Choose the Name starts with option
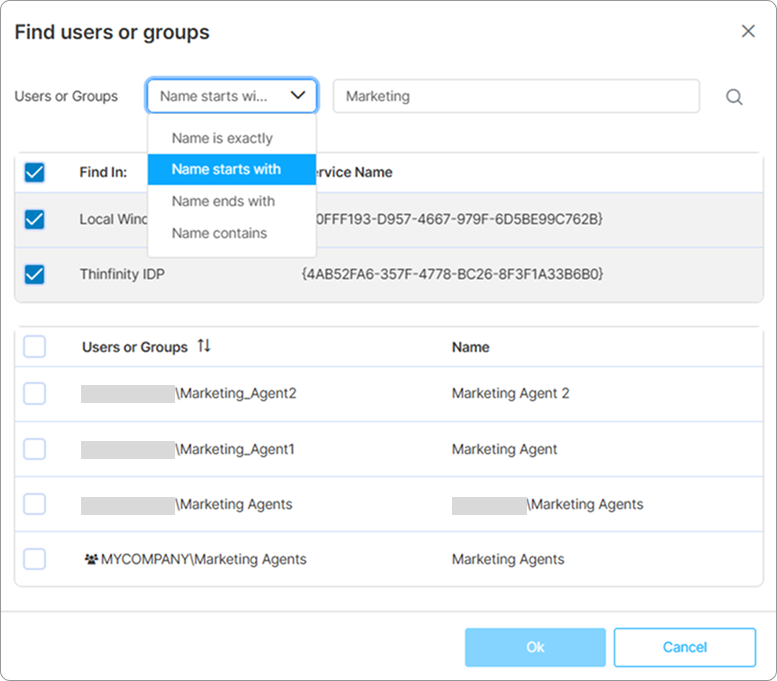The height and width of the screenshot is (681, 777). pos(231,170)
